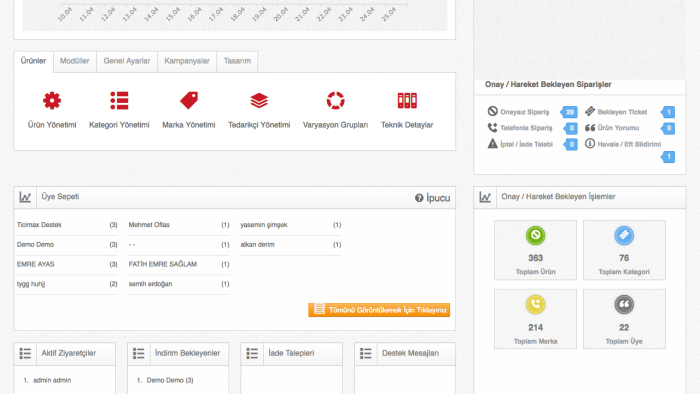
Task: Switch to the Ürünler tab
Action: coord(33,62)
